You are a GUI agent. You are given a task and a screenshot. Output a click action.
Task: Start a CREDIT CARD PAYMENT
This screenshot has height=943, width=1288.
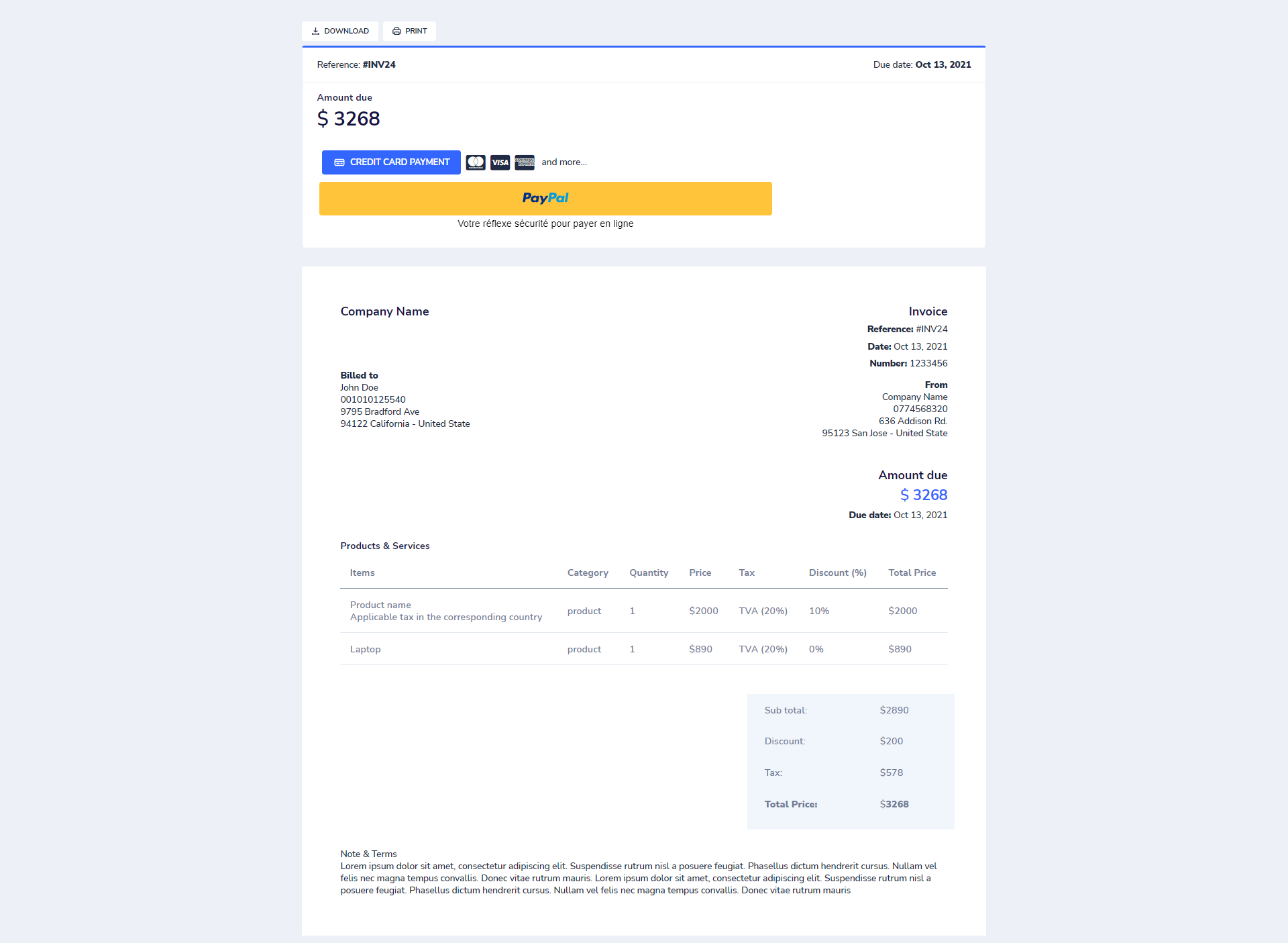[391, 162]
